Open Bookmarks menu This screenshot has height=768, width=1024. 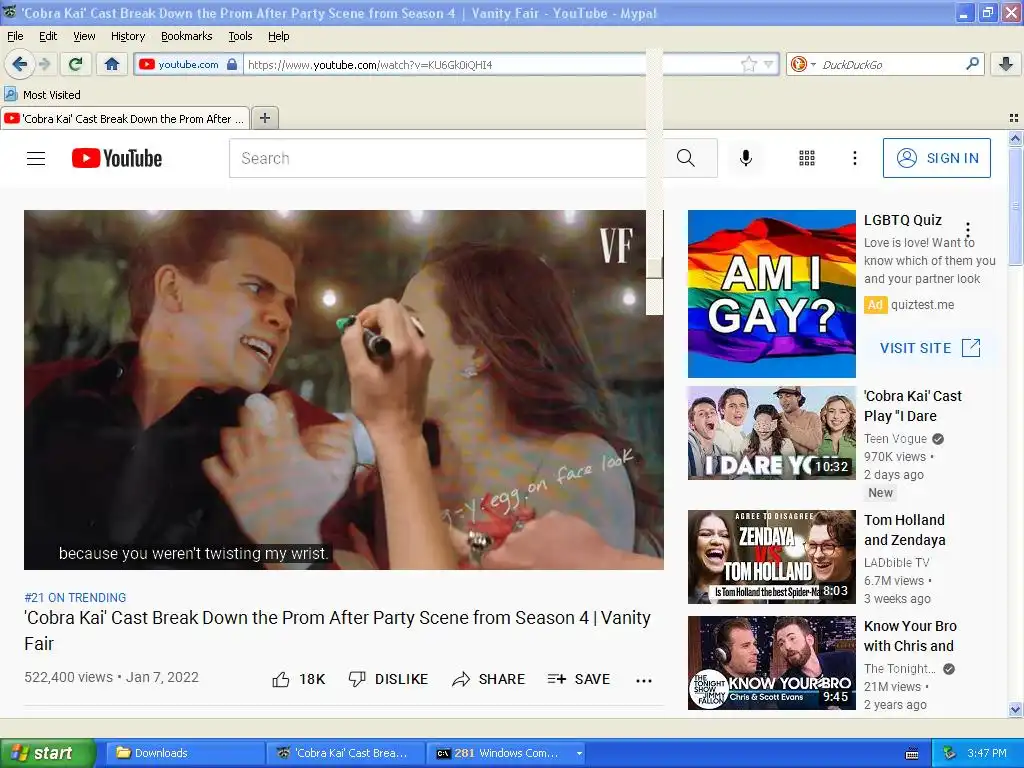(187, 36)
